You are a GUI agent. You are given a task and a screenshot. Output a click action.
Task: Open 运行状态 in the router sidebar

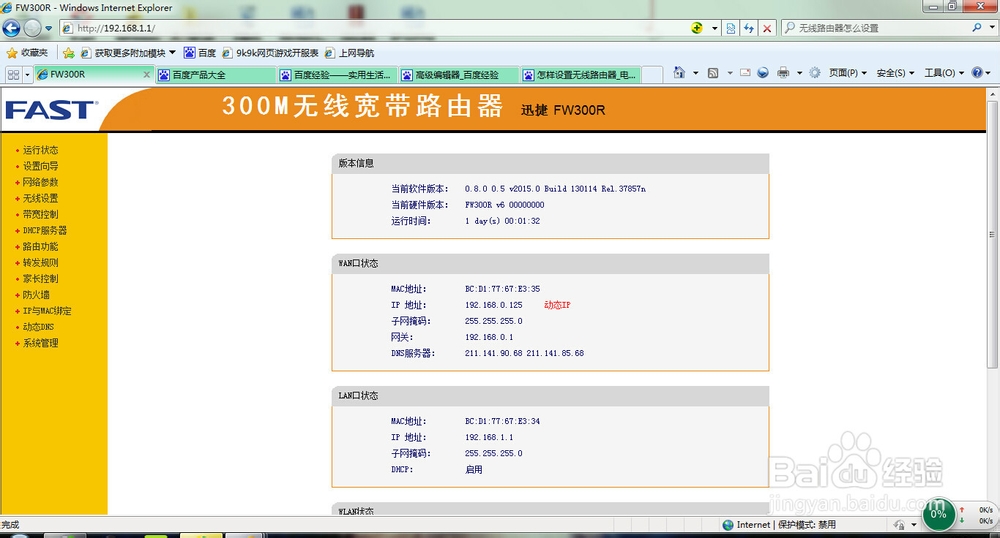point(40,150)
